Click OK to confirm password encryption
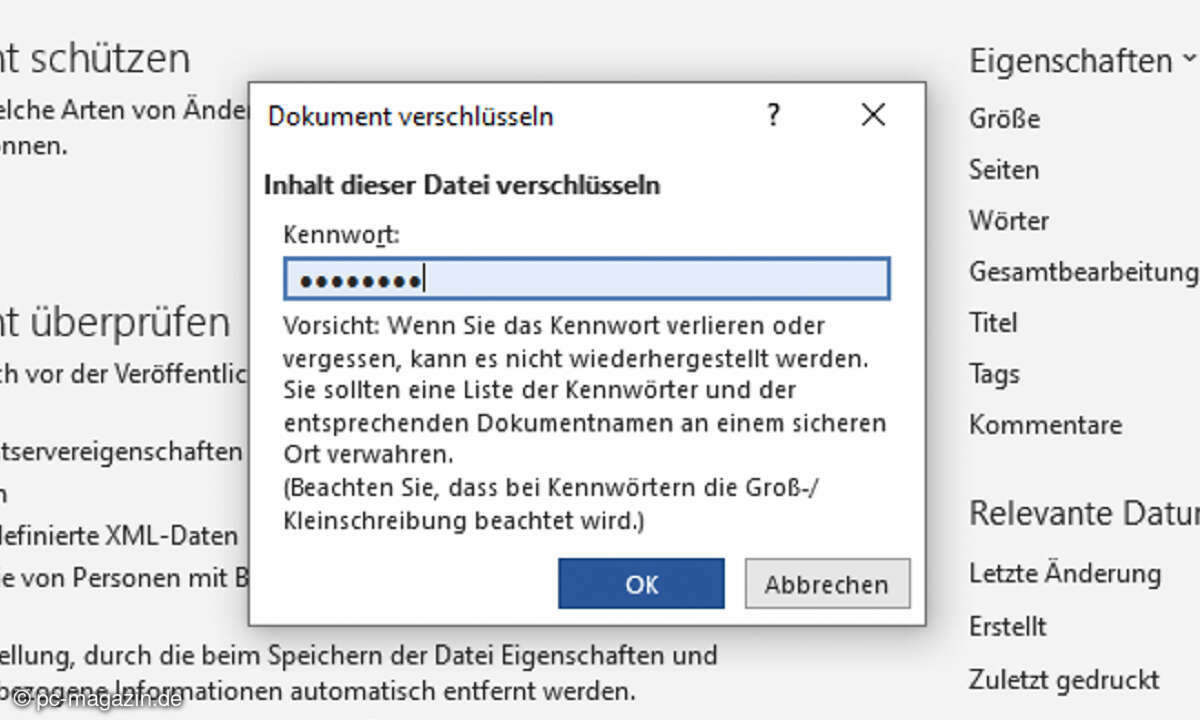The height and width of the screenshot is (720, 1200). pos(641,584)
